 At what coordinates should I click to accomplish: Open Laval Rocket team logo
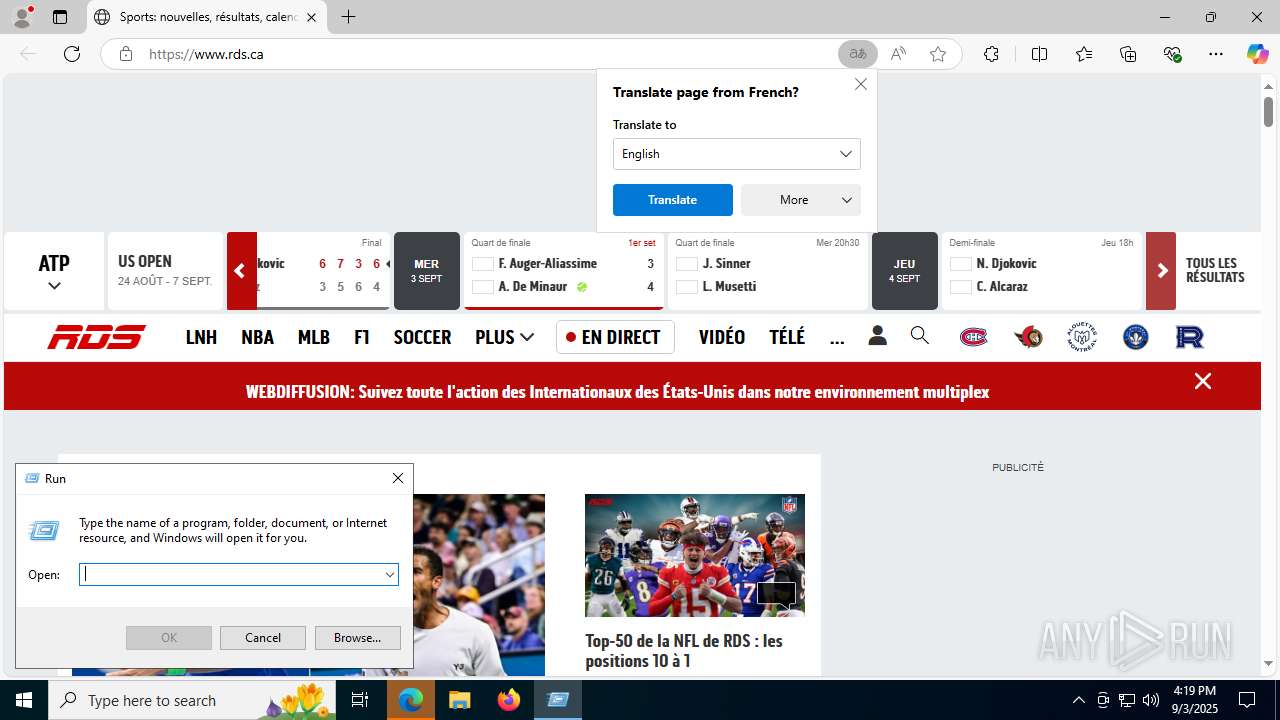[x=1189, y=337]
